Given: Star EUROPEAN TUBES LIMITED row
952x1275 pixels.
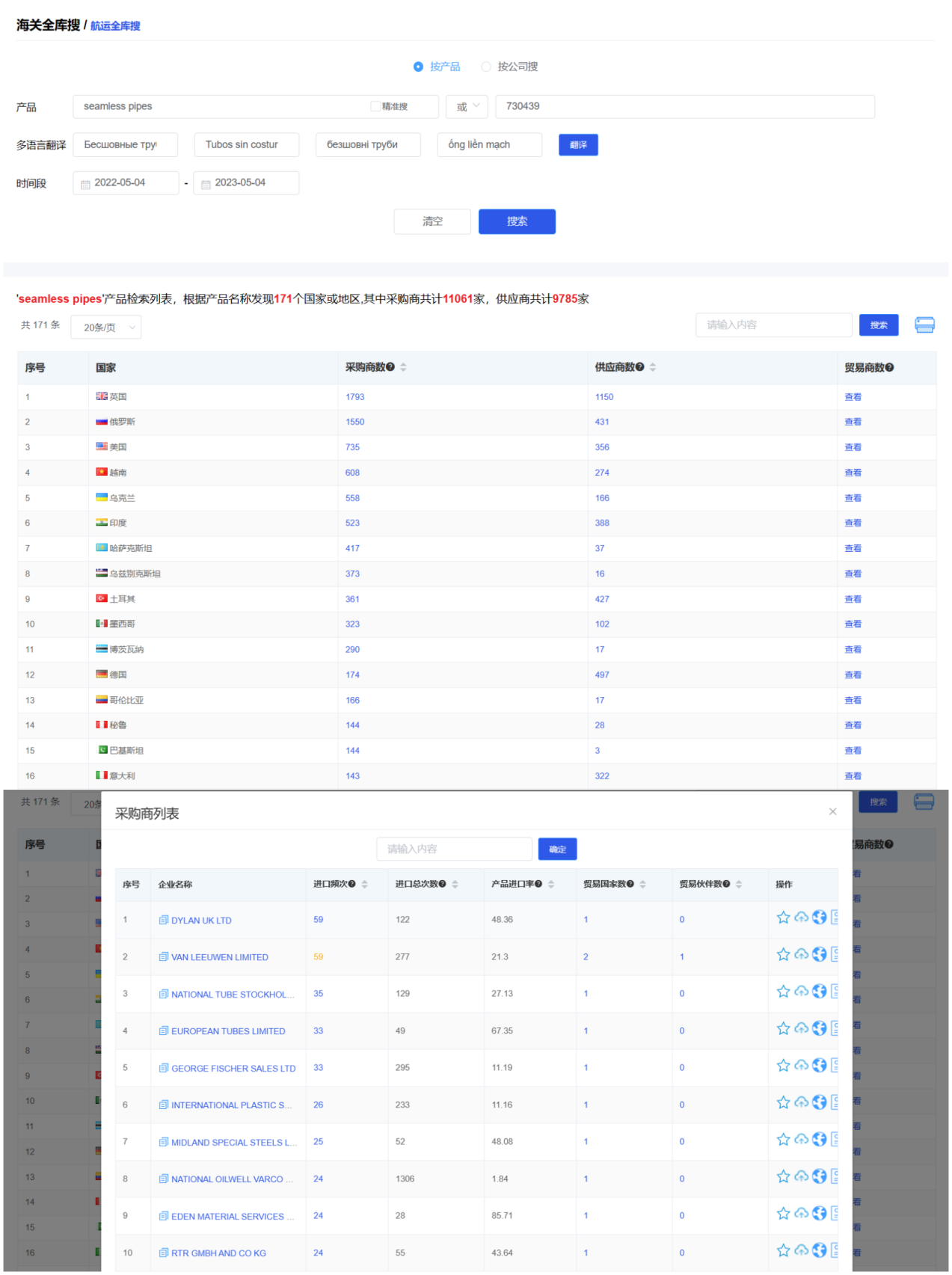Looking at the screenshot, I should [x=783, y=1029].
